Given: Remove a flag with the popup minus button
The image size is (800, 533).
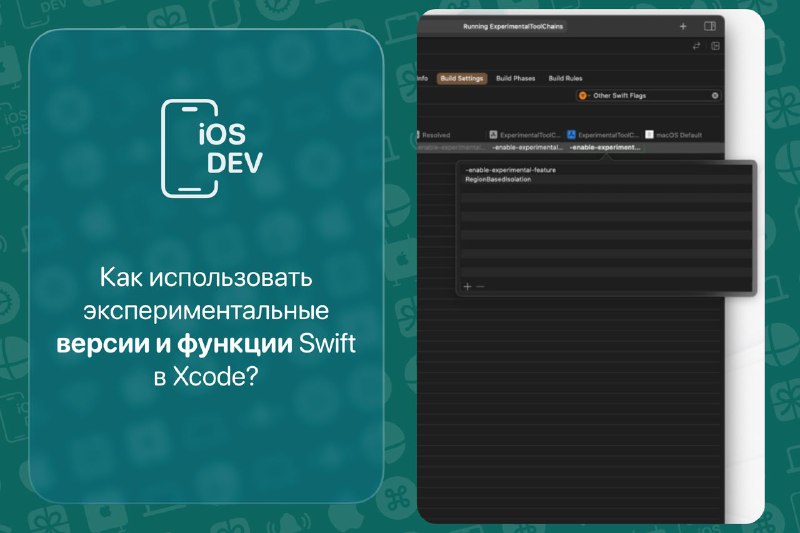Looking at the screenshot, I should [x=480, y=287].
